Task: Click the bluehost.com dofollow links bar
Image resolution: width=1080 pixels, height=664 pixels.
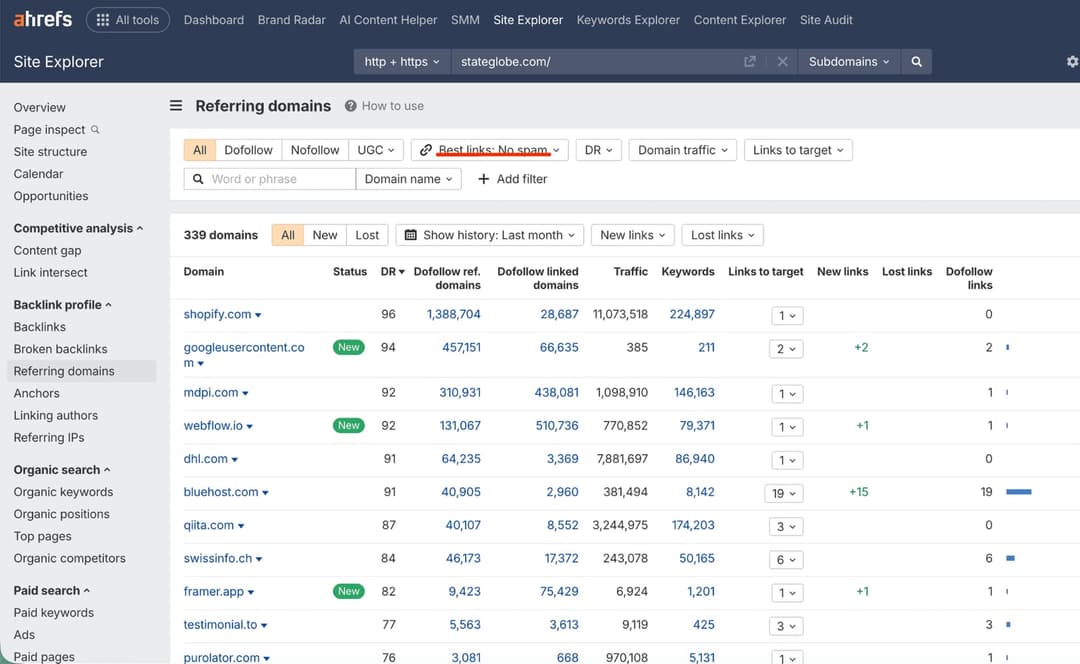Action: [x=1019, y=492]
